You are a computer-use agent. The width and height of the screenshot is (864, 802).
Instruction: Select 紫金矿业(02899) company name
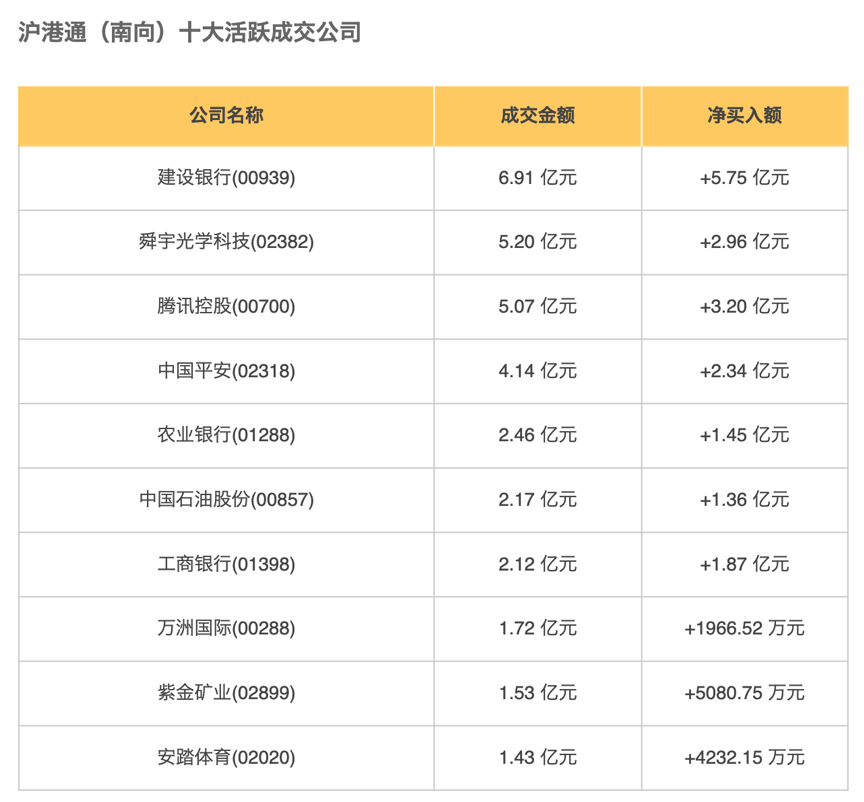pyautogui.click(x=226, y=693)
